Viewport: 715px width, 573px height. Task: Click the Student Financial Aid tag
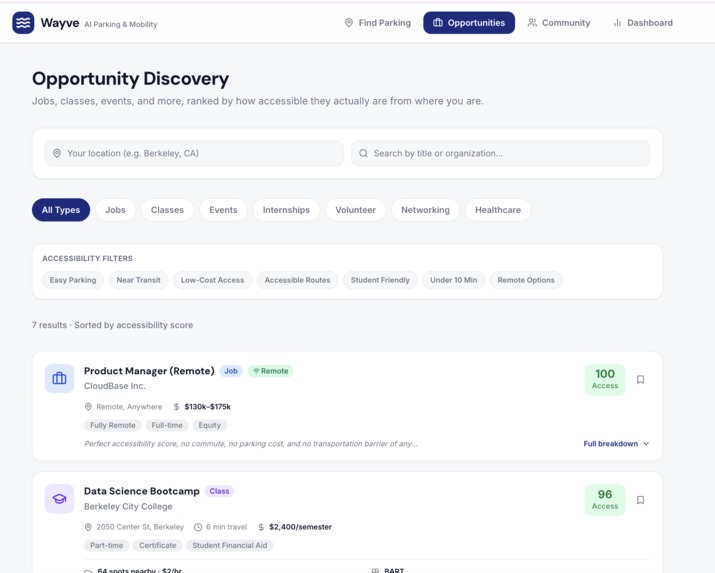pos(230,545)
